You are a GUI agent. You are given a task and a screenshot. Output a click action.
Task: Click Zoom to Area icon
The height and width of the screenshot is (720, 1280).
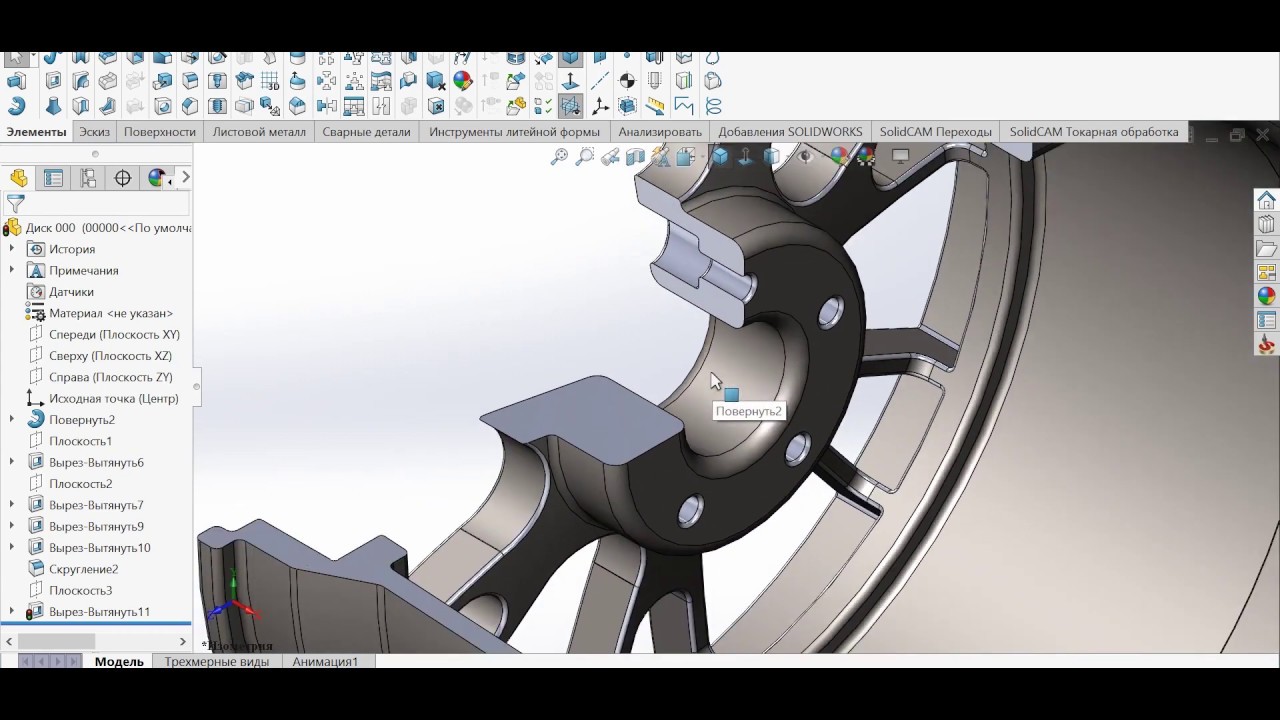click(585, 156)
